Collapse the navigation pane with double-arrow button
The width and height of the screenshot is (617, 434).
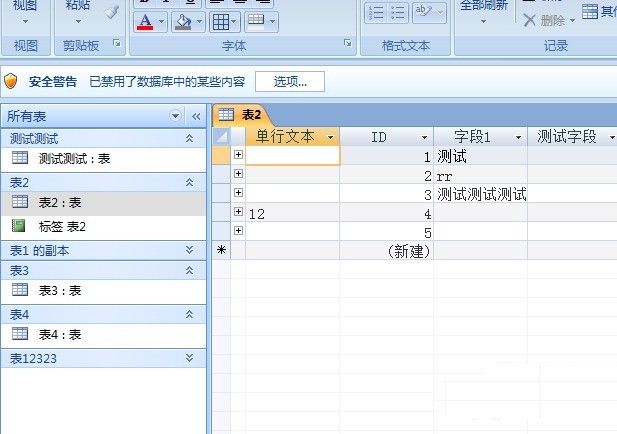(196, 116)
